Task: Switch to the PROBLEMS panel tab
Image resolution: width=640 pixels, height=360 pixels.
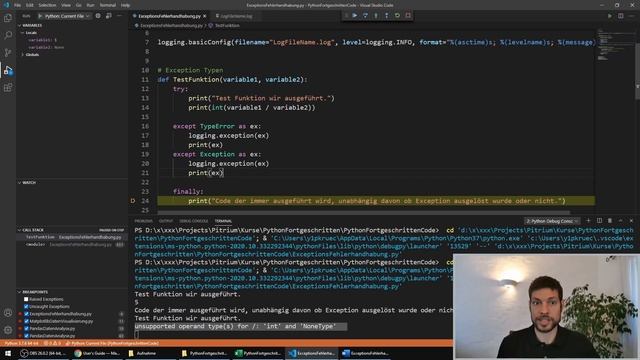Action: coord(143,221)
